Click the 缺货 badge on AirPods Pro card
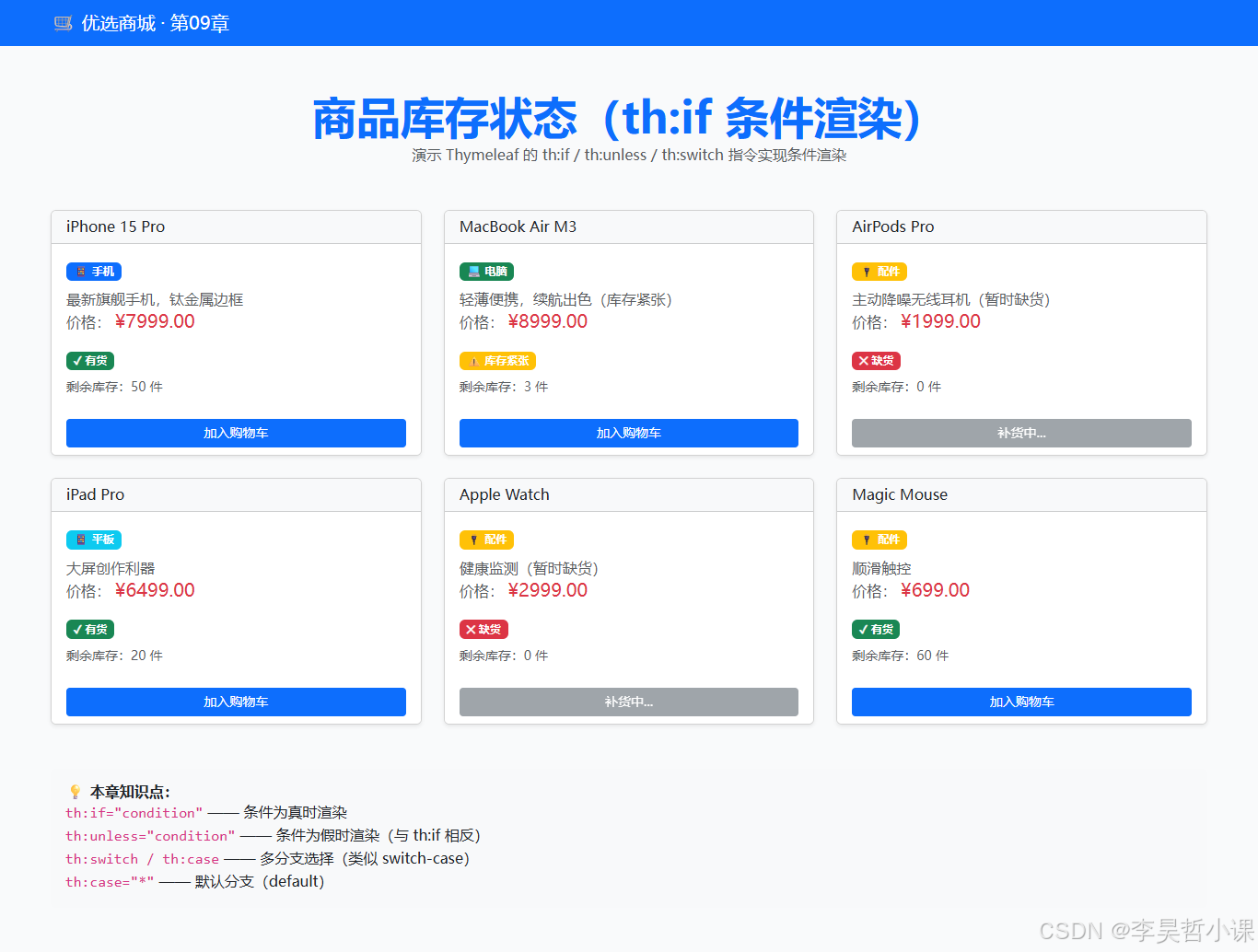The width and height of the screenshot is (1258, 952). coord(876,361)
